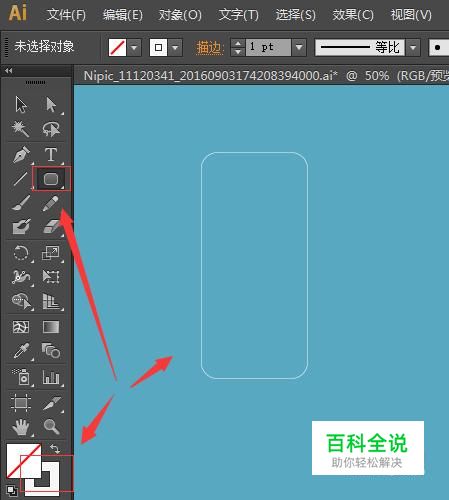Open the 文字(T) menu
Image resolution: width=449 pixels, height=500 pixels.
tap(239, 15)
